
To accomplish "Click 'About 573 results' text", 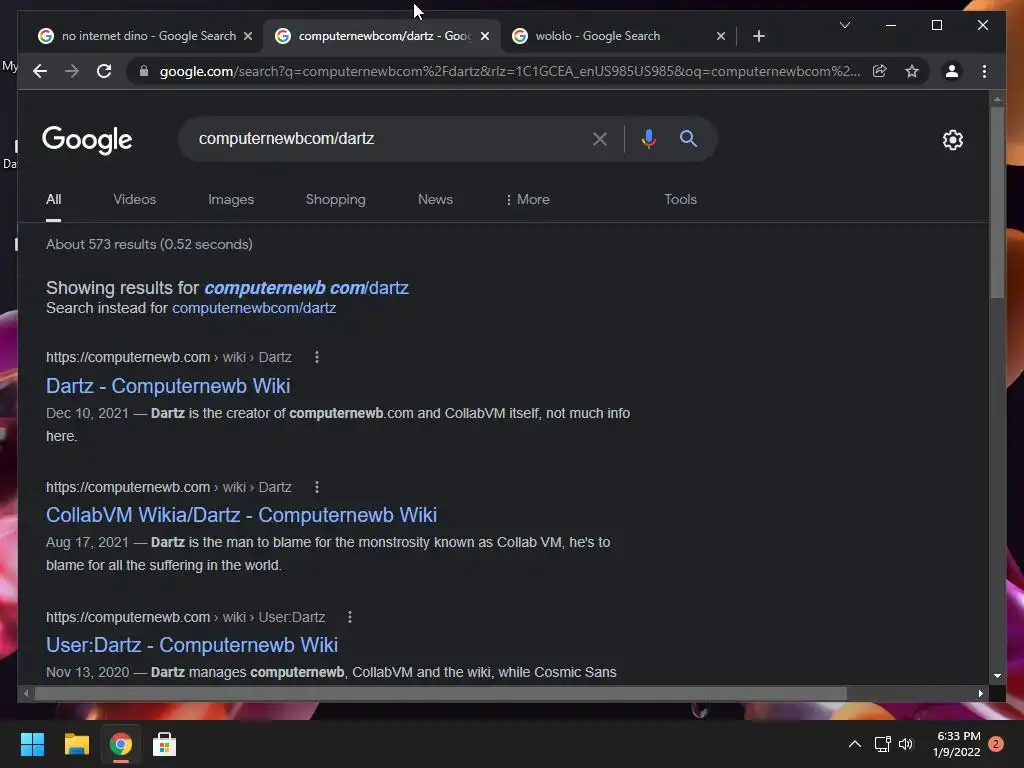I will (149, 244).
